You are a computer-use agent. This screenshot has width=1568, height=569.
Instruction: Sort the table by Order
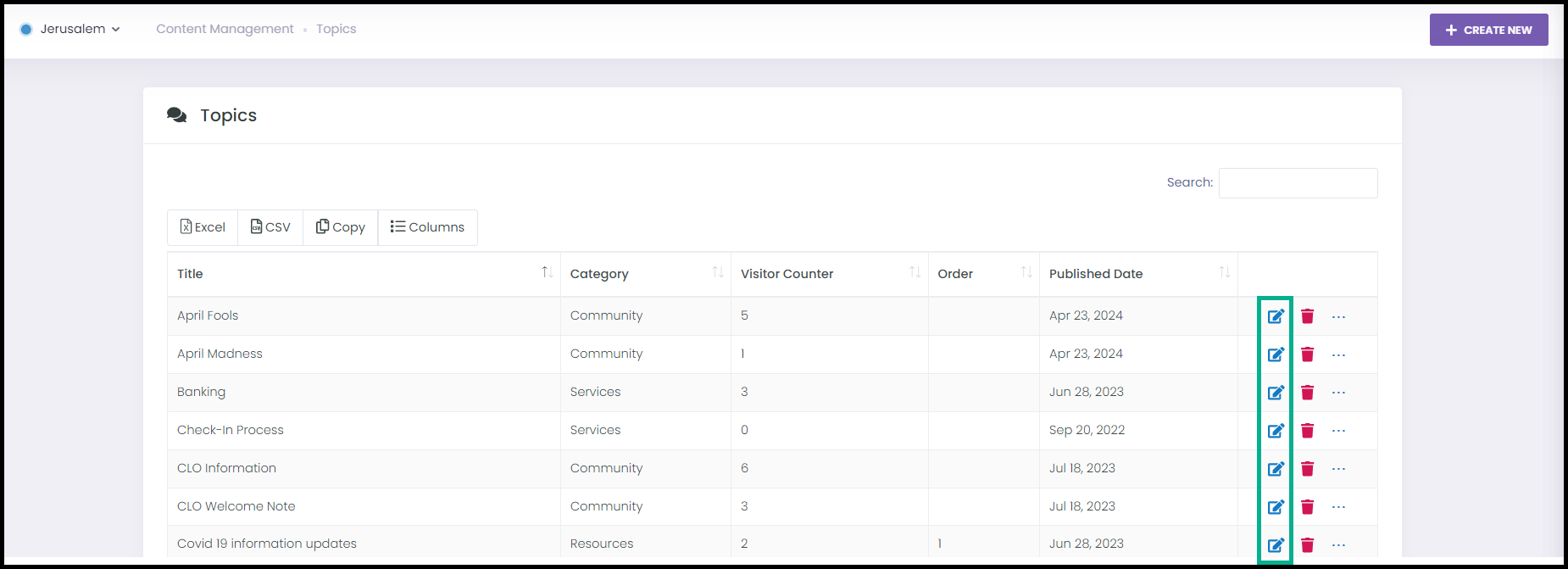983,274
